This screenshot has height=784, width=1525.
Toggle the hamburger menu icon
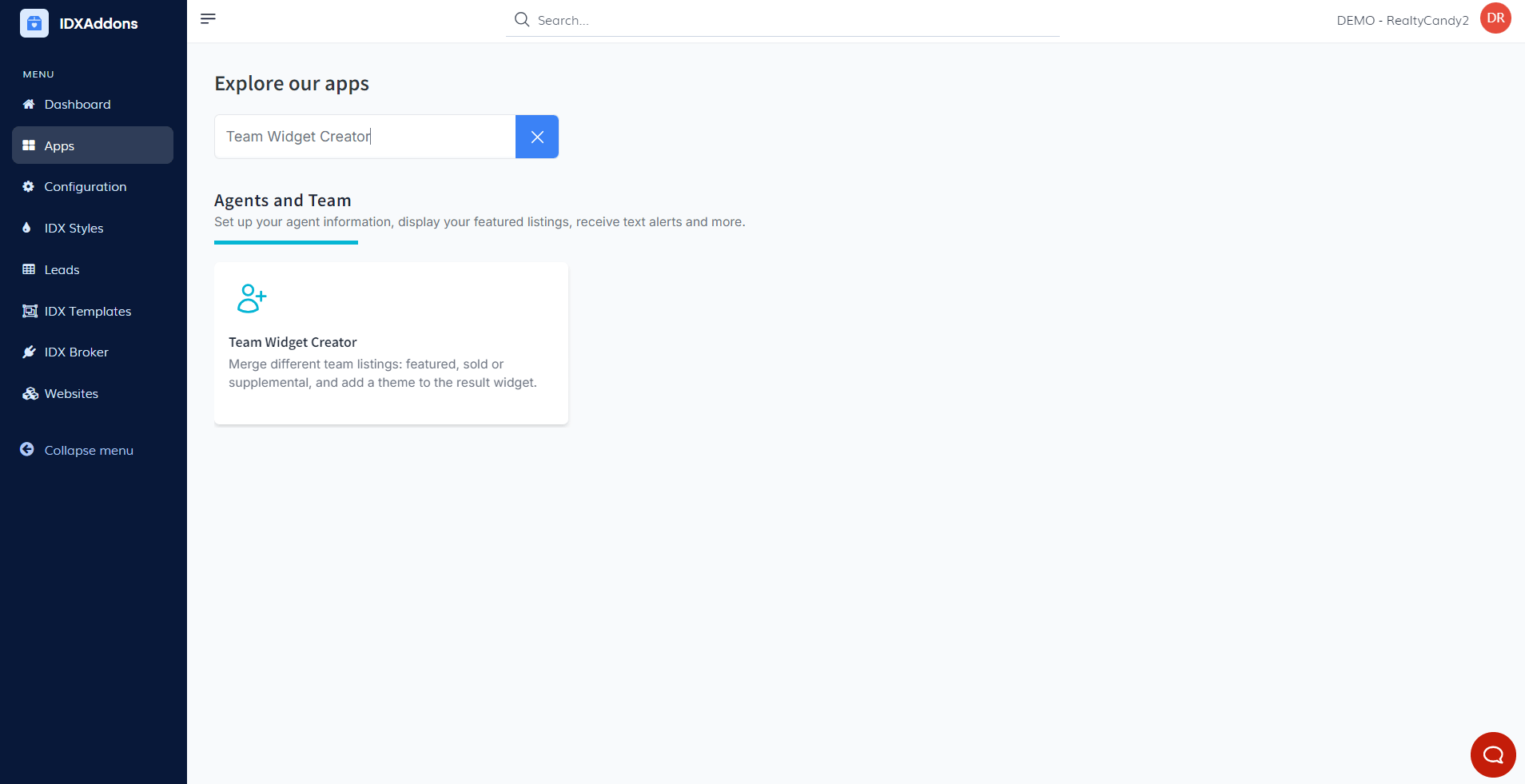pyautogui.click(x=208, y=18)
